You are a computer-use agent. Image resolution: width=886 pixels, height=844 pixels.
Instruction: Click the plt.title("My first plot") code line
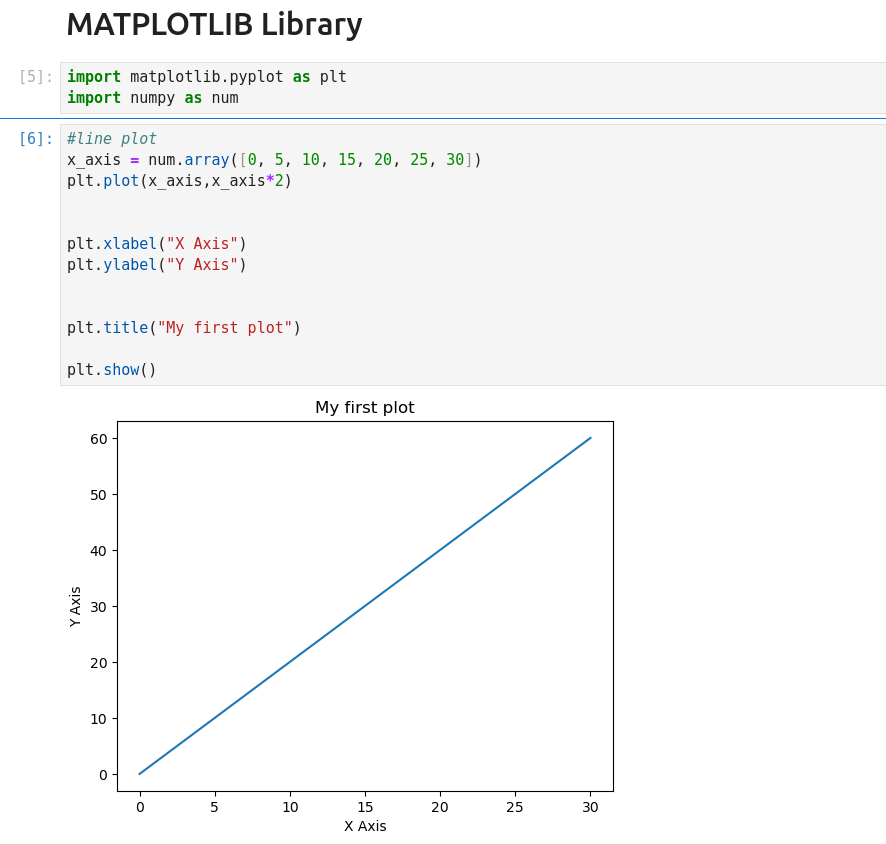pyautogui.click(x=183, y=328)
